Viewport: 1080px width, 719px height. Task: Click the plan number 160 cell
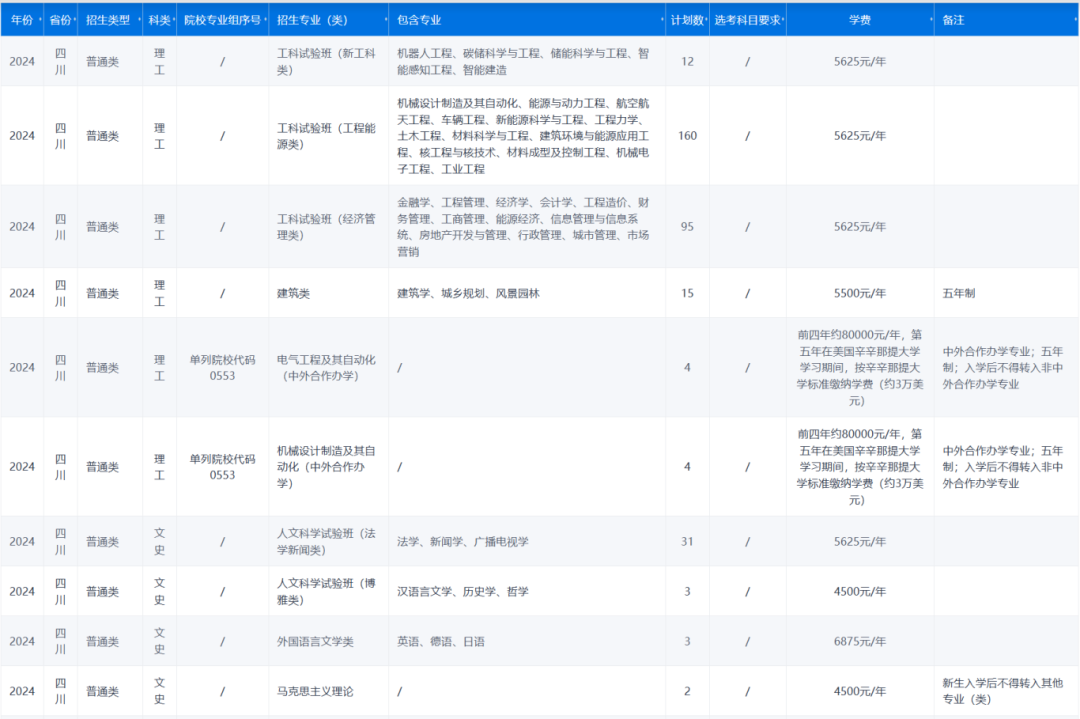[687, 136]
